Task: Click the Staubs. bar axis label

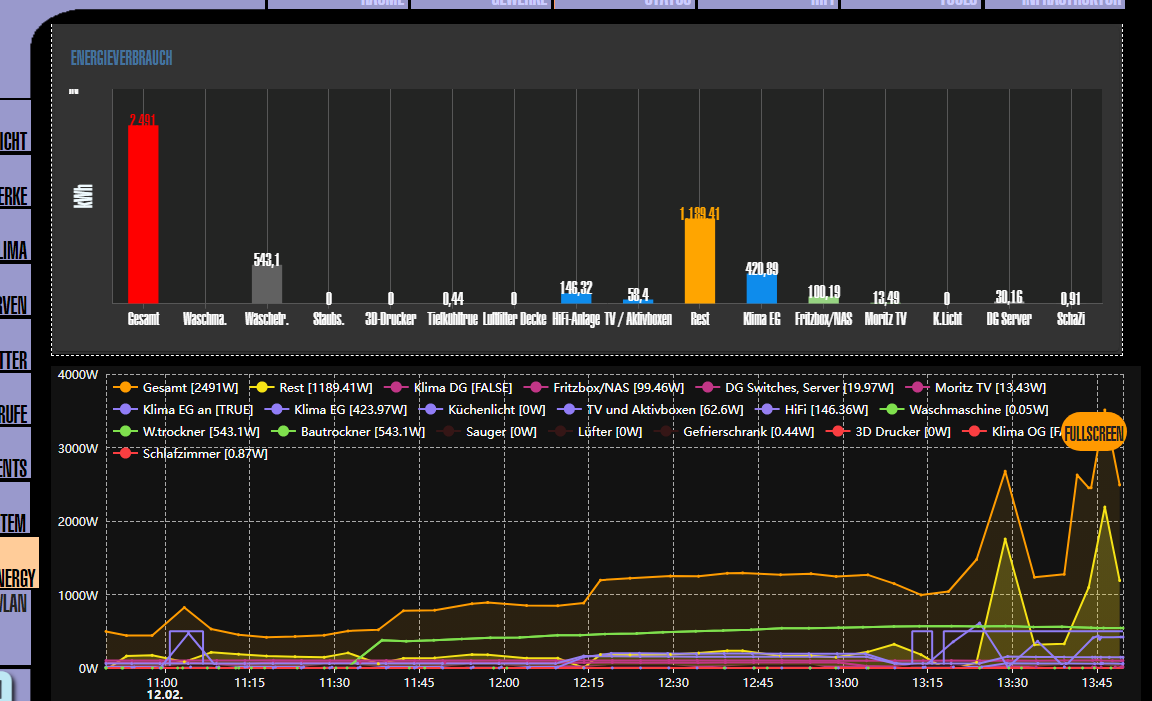Action: tap(328, 319)
